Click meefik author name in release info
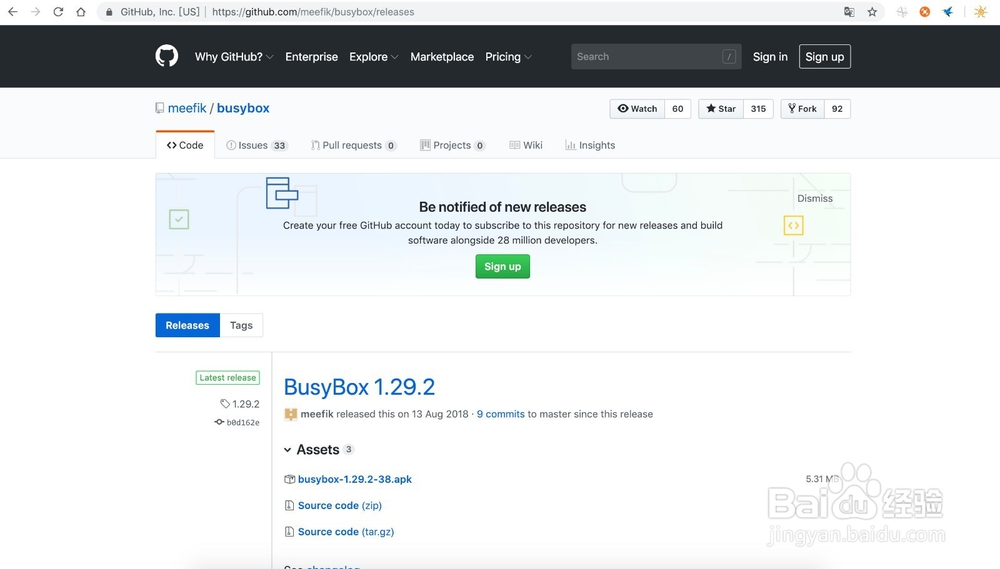This screenshot has width=1000, height=569. click(317, 414)
